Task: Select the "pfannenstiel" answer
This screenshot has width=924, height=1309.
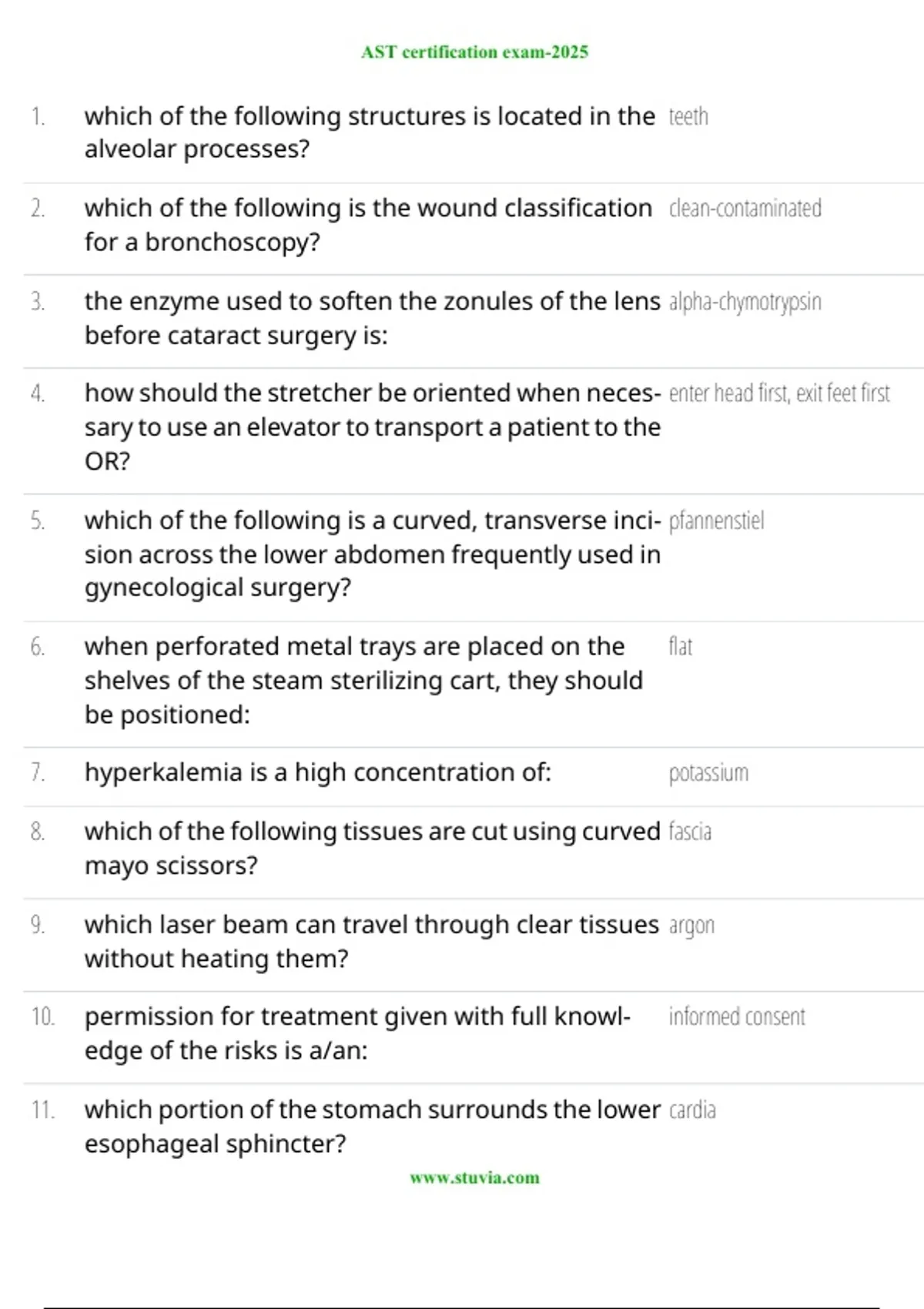Action: pyautogui.click(x=716, y=521)
